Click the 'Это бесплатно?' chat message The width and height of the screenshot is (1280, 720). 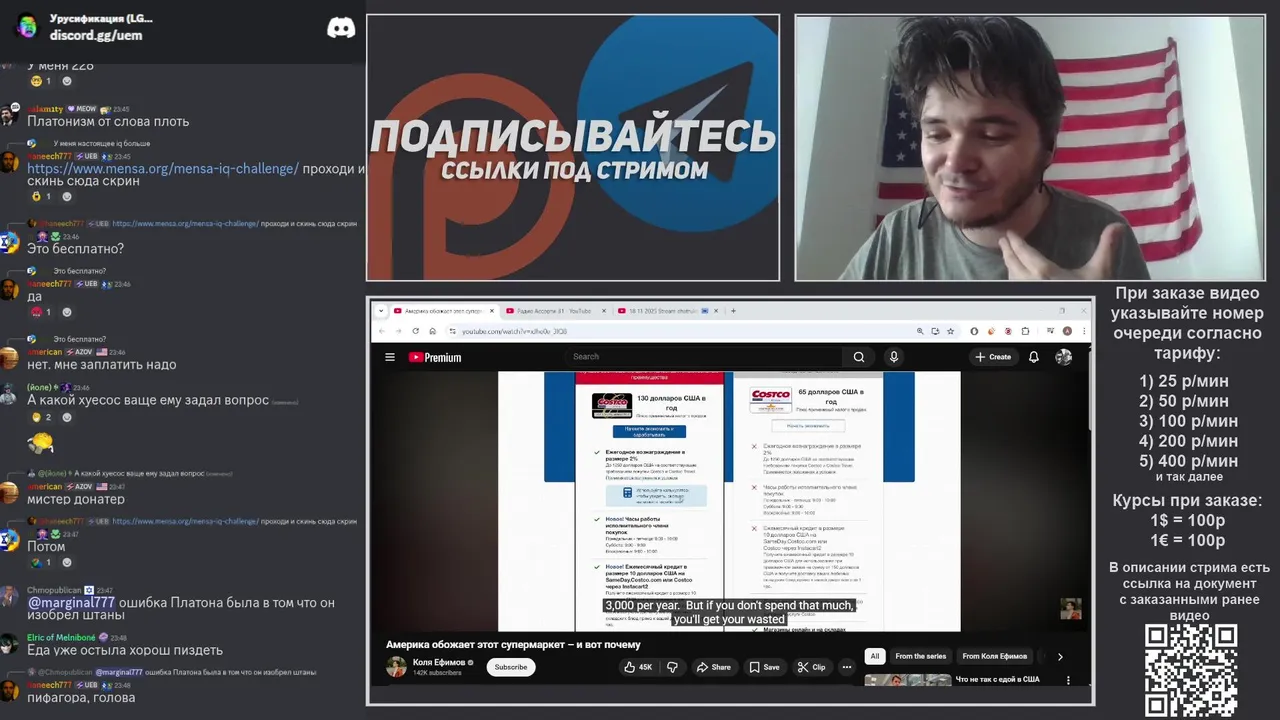[x=75, y=248]
